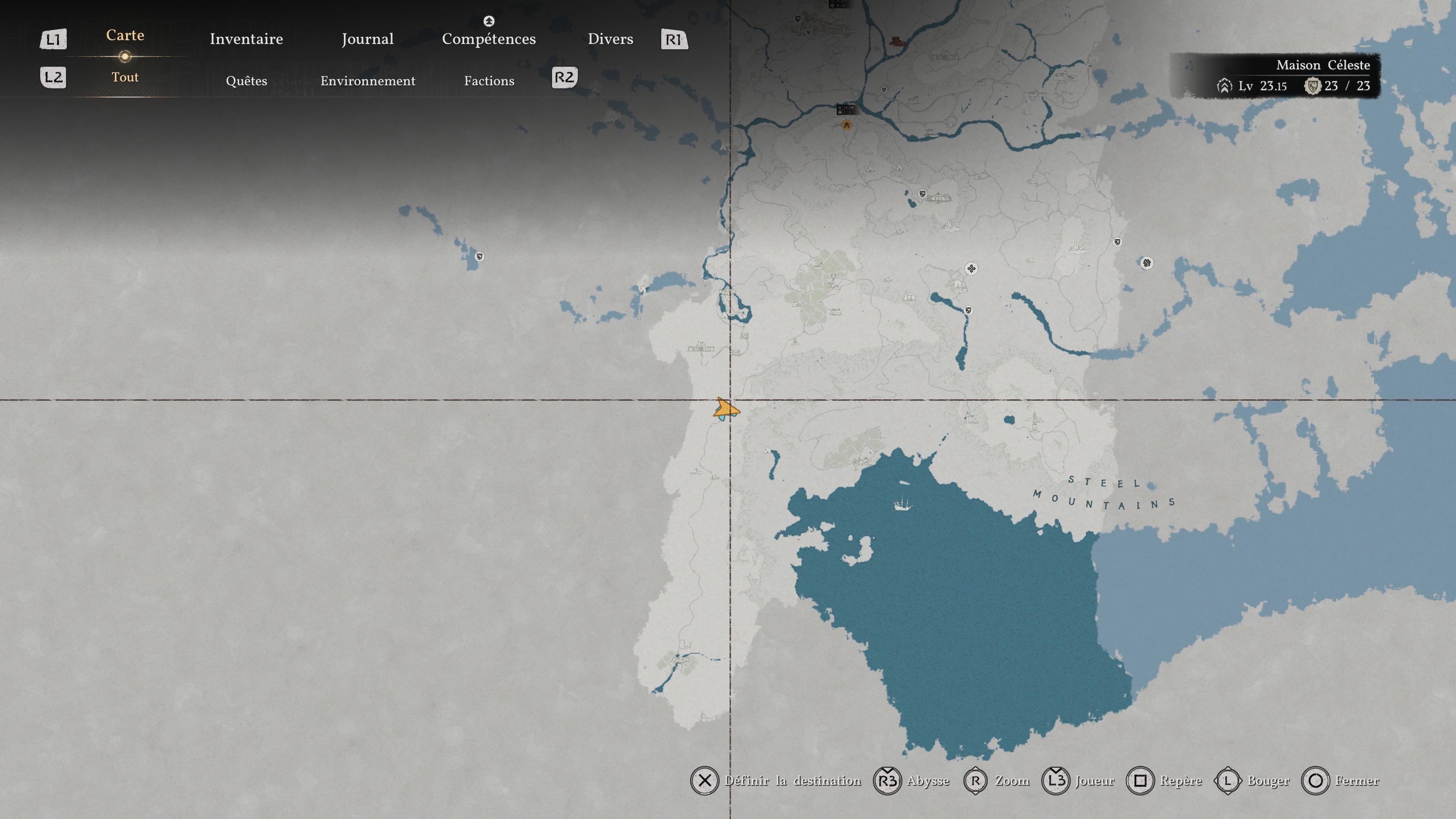Click the up-arrow badge above Compétences
The width and height of the screenshot is (1456, 819).
(x=489, y=21)
